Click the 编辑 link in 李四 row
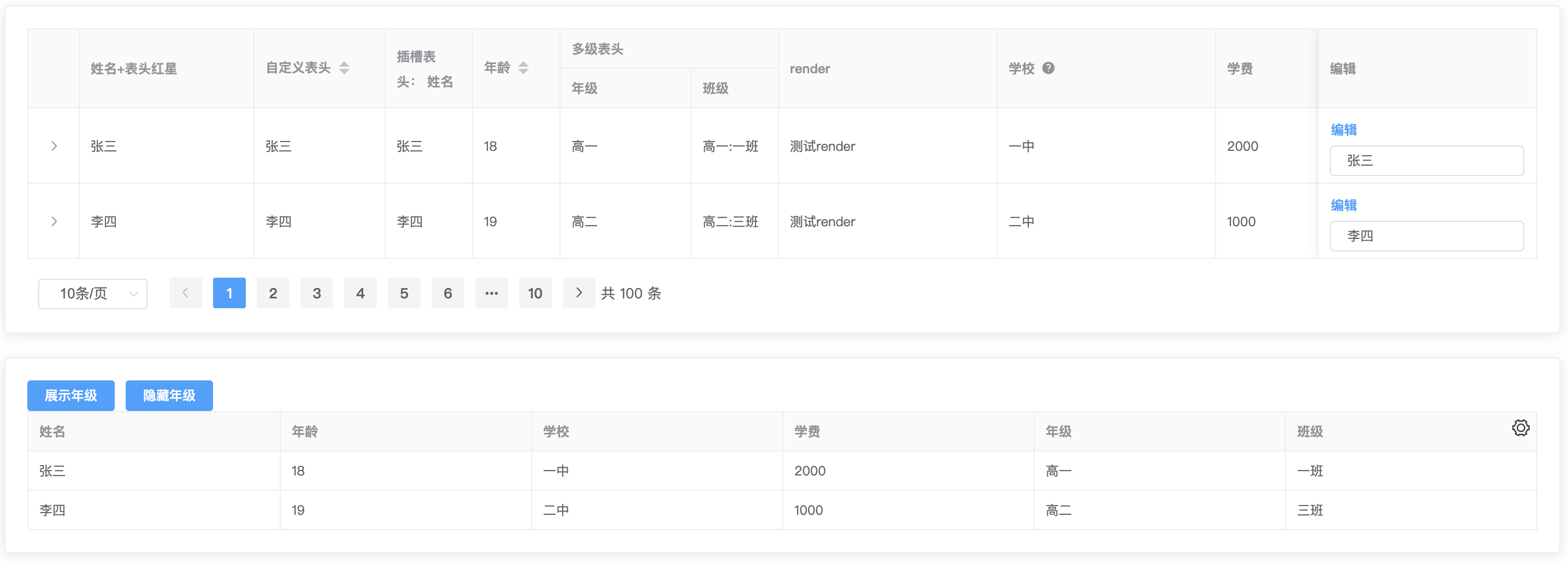Image resolution: width=1568 pixels, height=587 pixels. click(1343, 205)
